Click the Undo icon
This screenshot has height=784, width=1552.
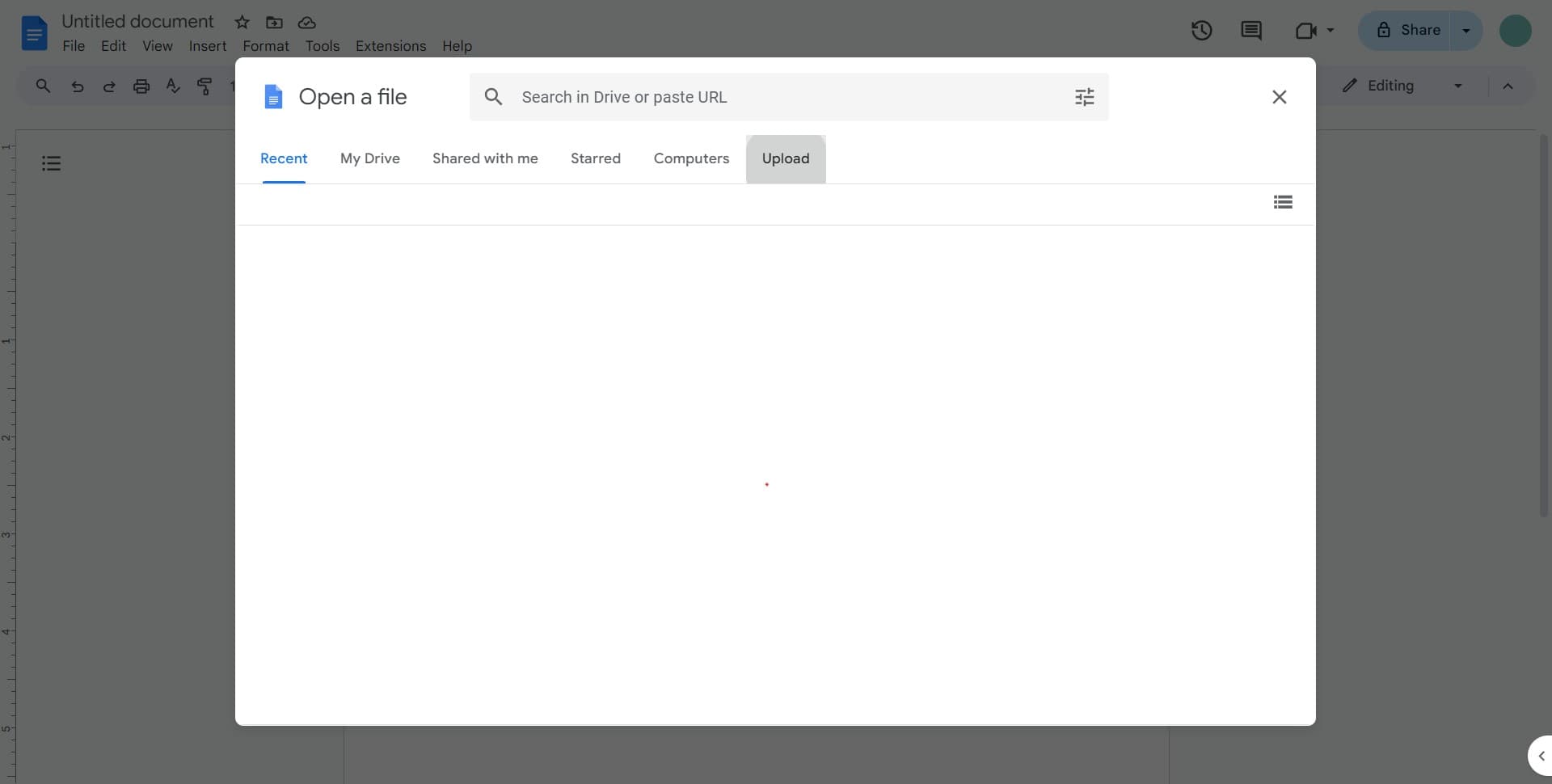pyautogui.click(x=77, y=86)
